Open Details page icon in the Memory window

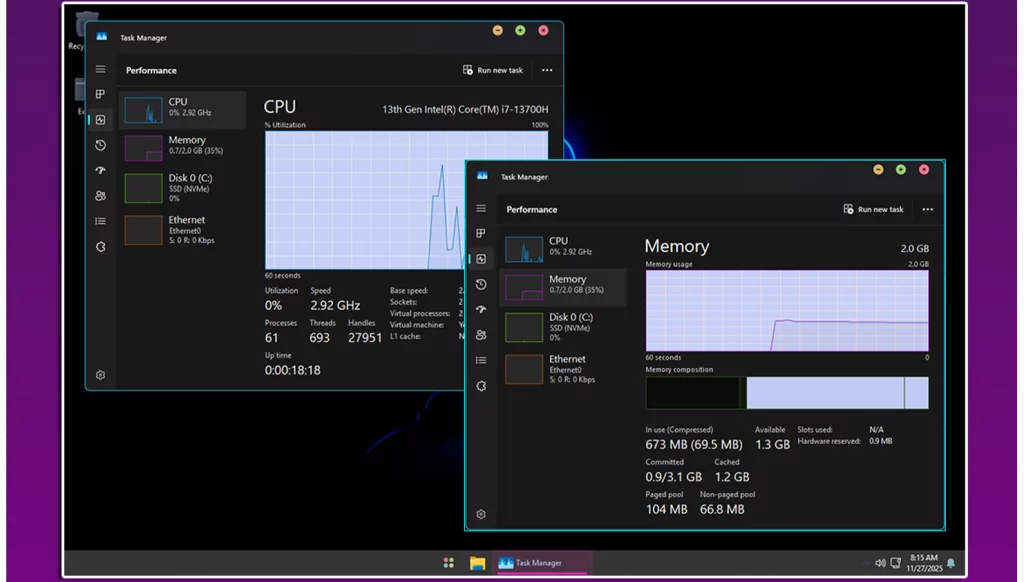coord(481,360)
